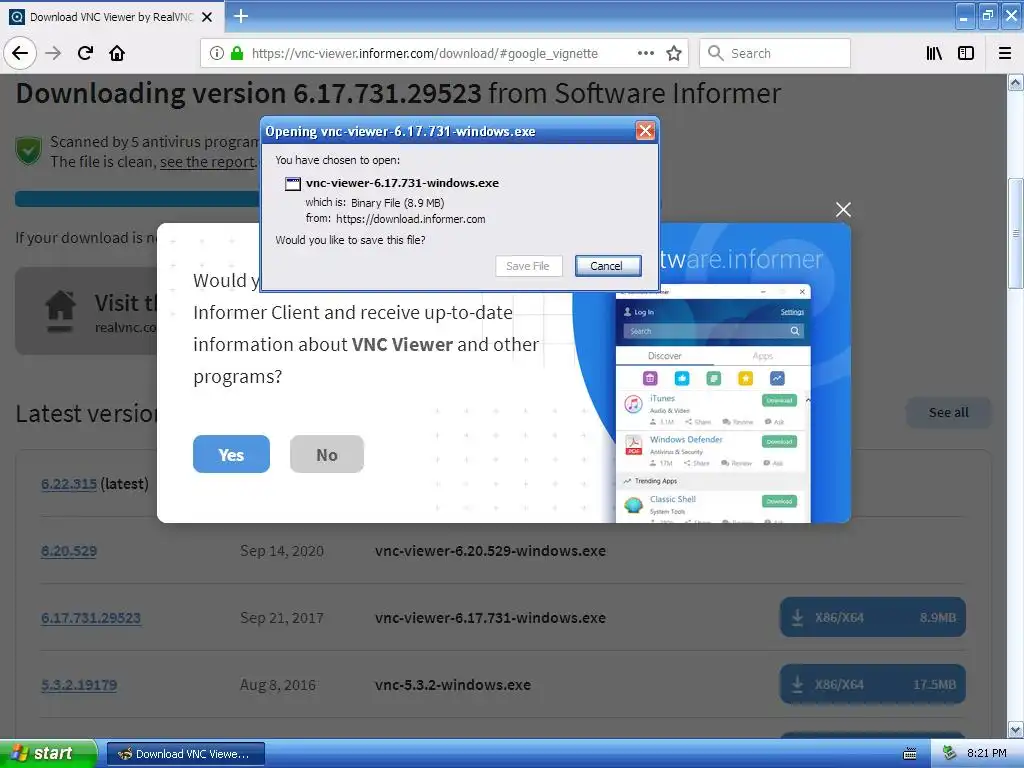Open the Firefox hamburger menu
Viewport: 1024px width, 768px height.
click(1005, 53)
